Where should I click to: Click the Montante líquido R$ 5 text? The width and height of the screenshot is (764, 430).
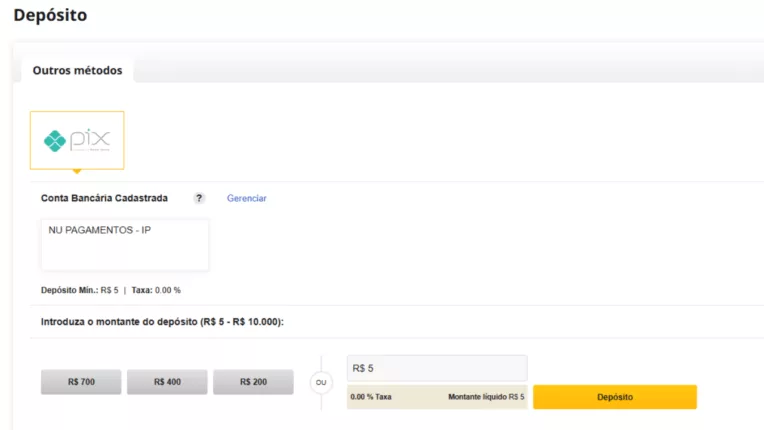tap(486, 397)
